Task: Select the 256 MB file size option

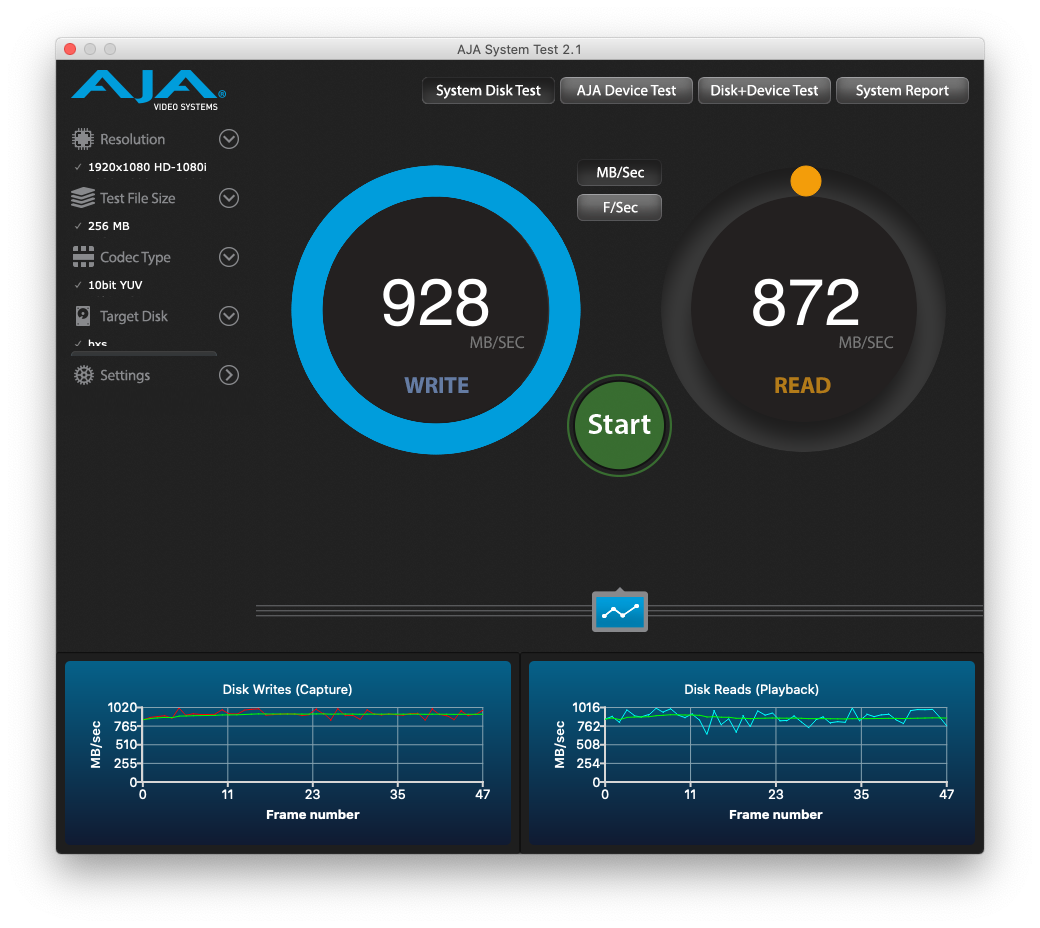Action: [x=108, y=226]
